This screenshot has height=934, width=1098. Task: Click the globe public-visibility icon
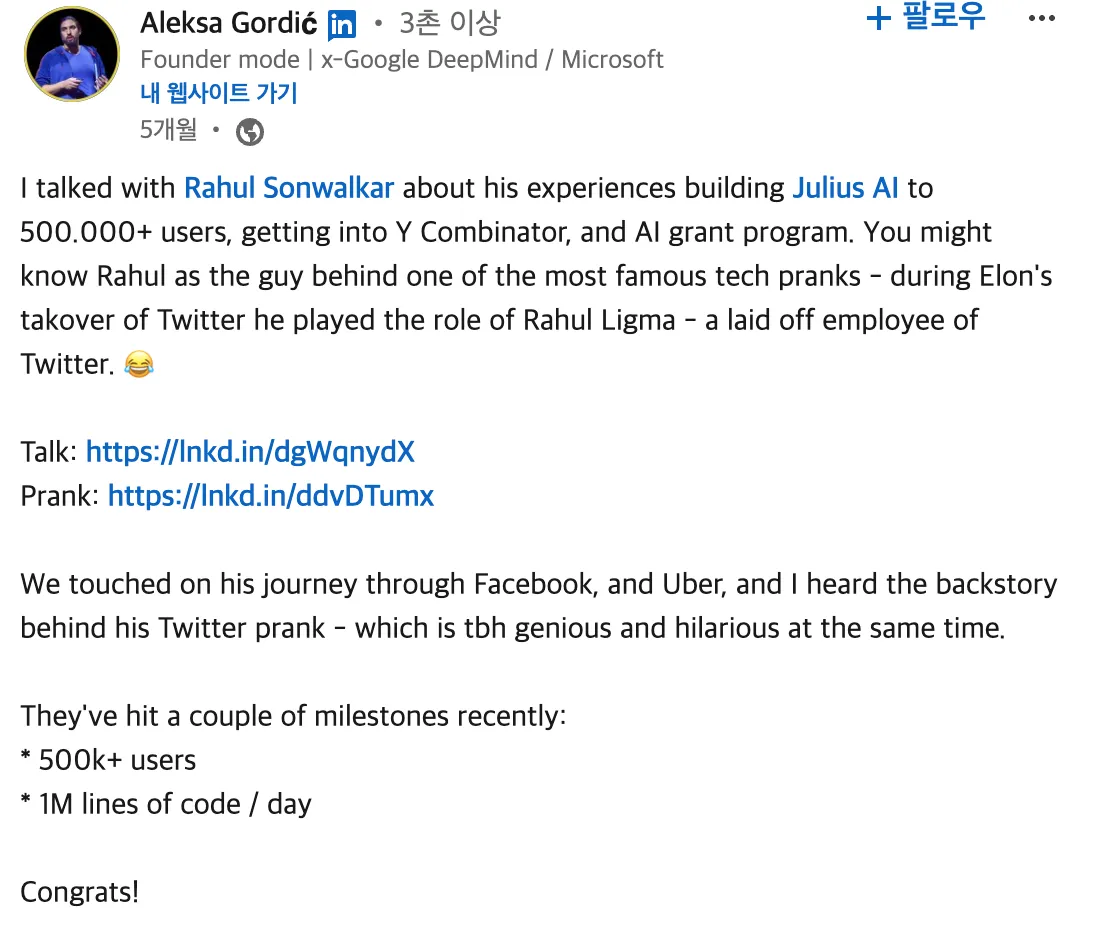tap(250, 131)
